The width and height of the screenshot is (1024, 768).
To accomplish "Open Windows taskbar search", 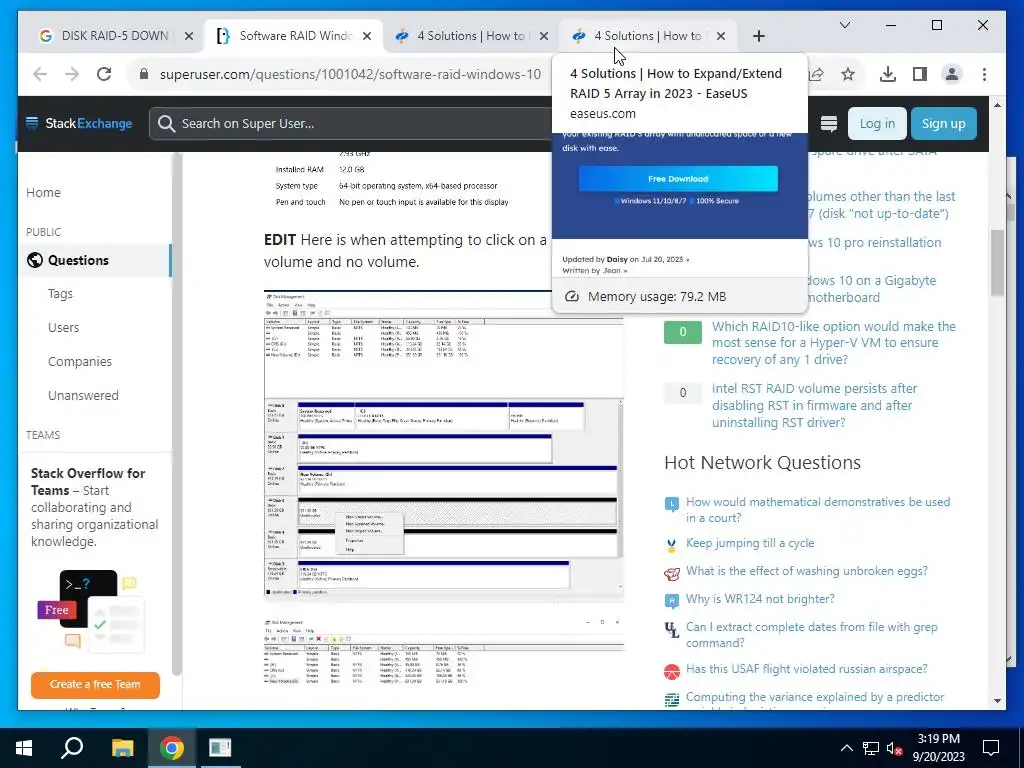I will click(x=72, y=748).
